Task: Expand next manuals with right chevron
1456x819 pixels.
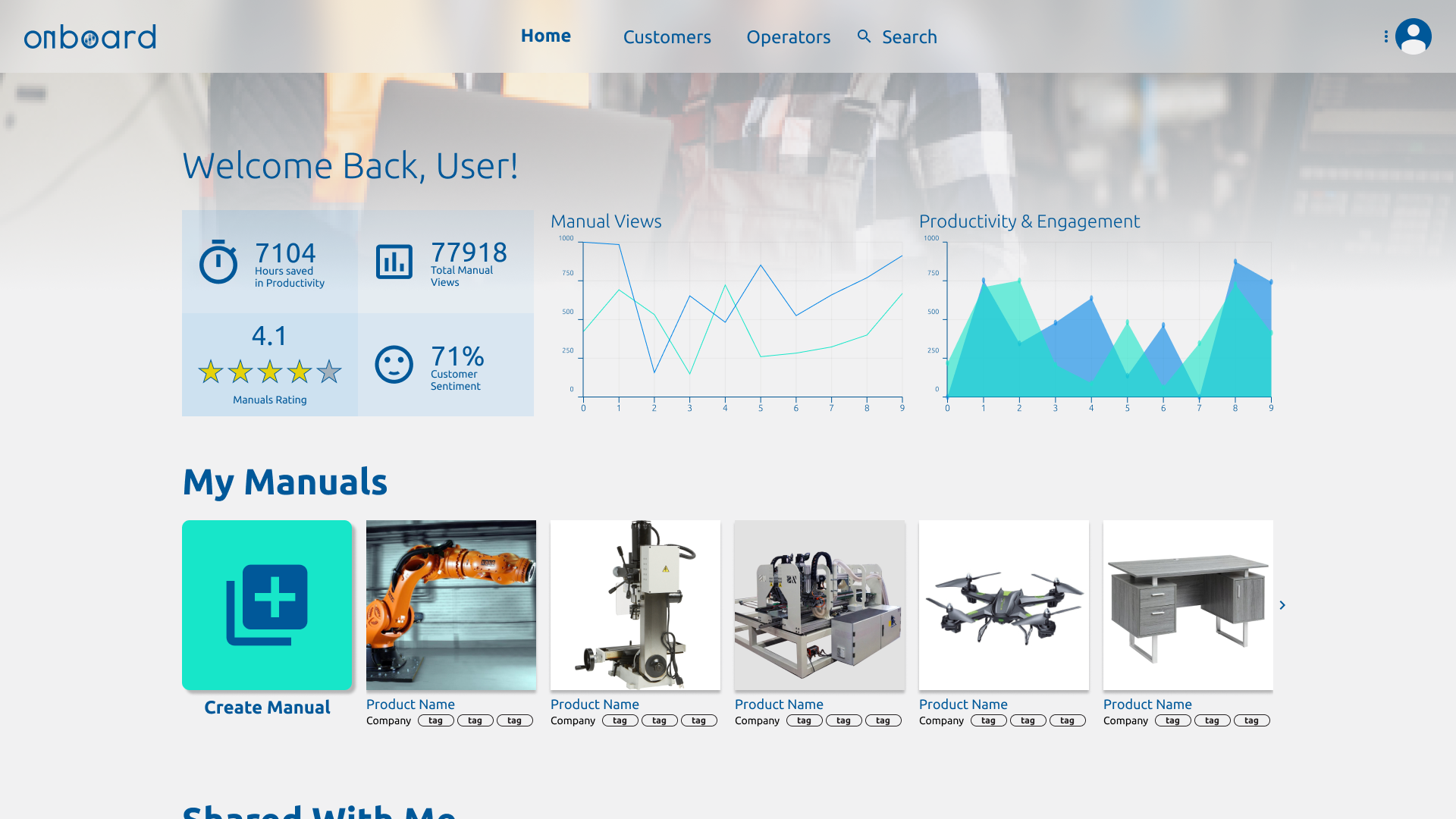Action: pyautogui.click(x=1282, y=605)
